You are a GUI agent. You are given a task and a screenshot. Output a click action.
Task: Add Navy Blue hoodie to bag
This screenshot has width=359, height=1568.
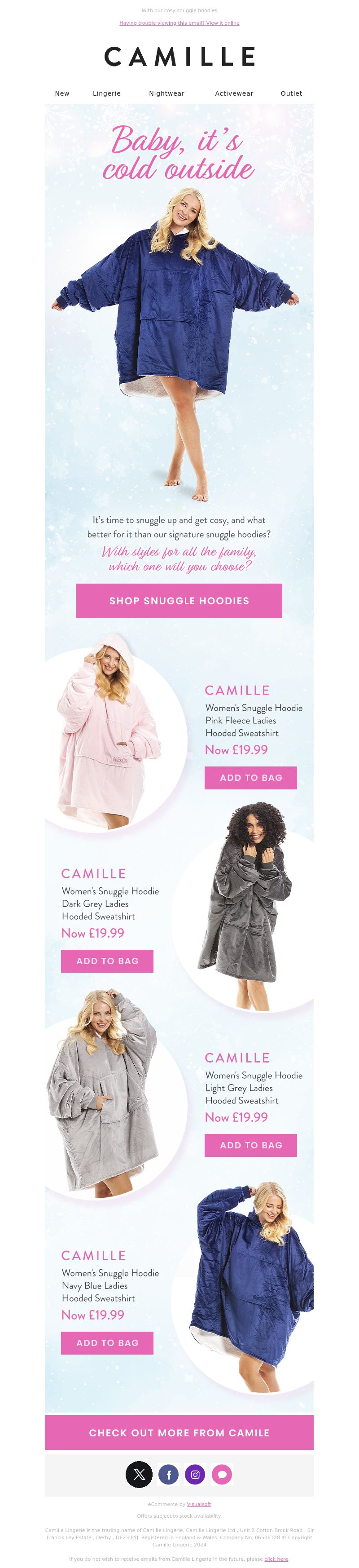107,1343
